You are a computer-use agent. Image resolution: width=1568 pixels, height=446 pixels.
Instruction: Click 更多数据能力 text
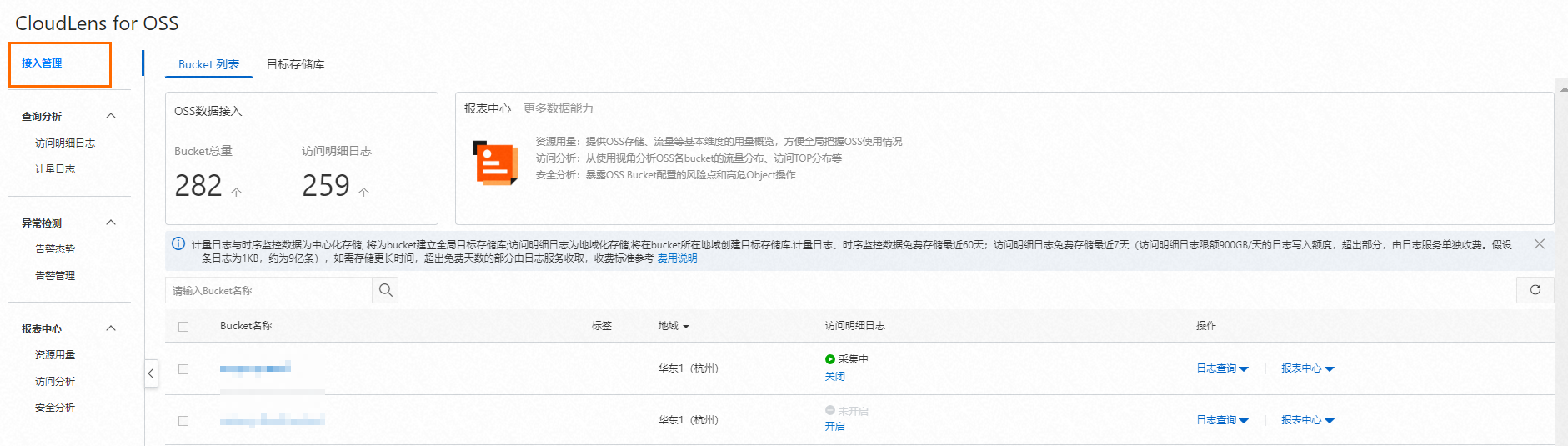(559, 108)
